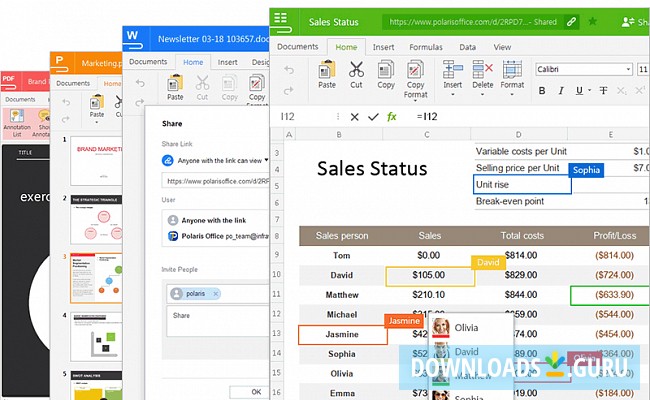Image resolution: width=650 pixels, height=400 pixels.
Task: Select the Jasmine sales person cell
Action: click(x=343, y=335)
